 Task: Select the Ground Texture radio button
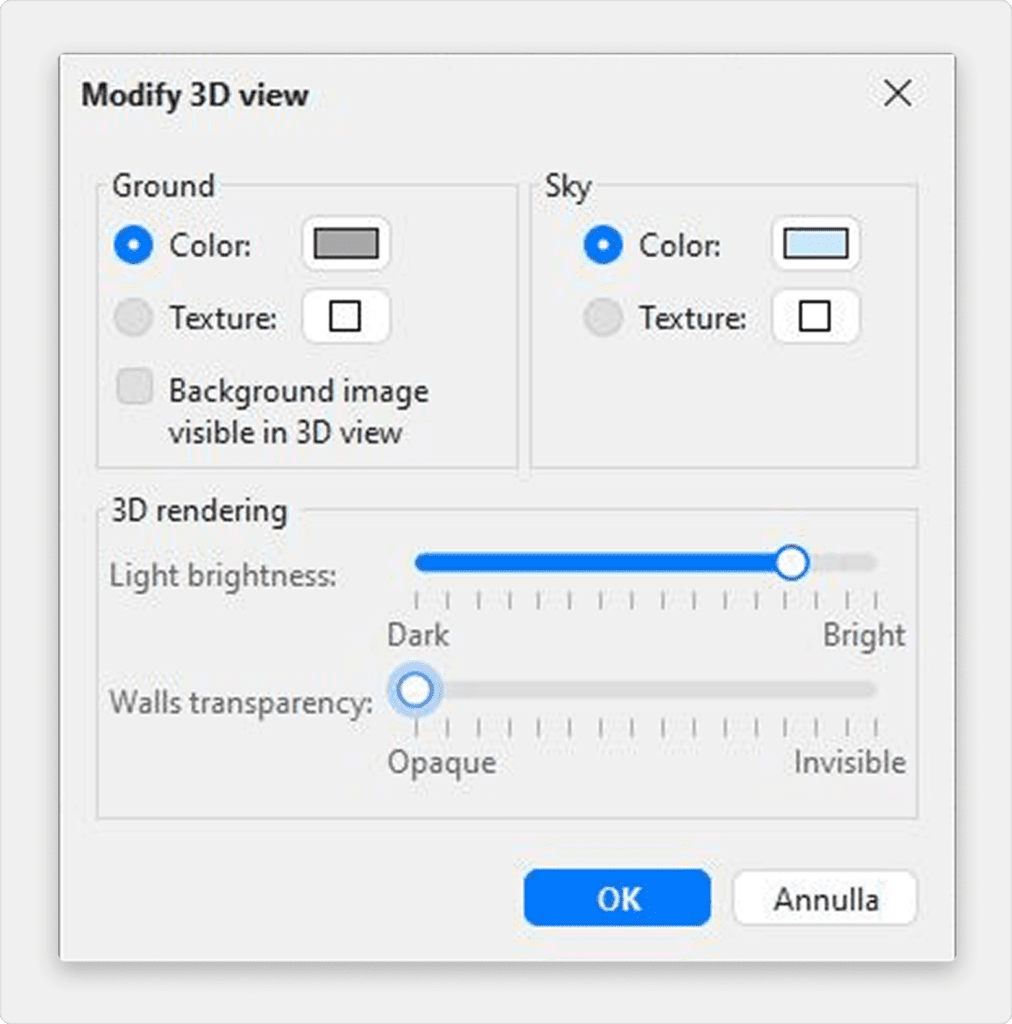click(133, 318)
